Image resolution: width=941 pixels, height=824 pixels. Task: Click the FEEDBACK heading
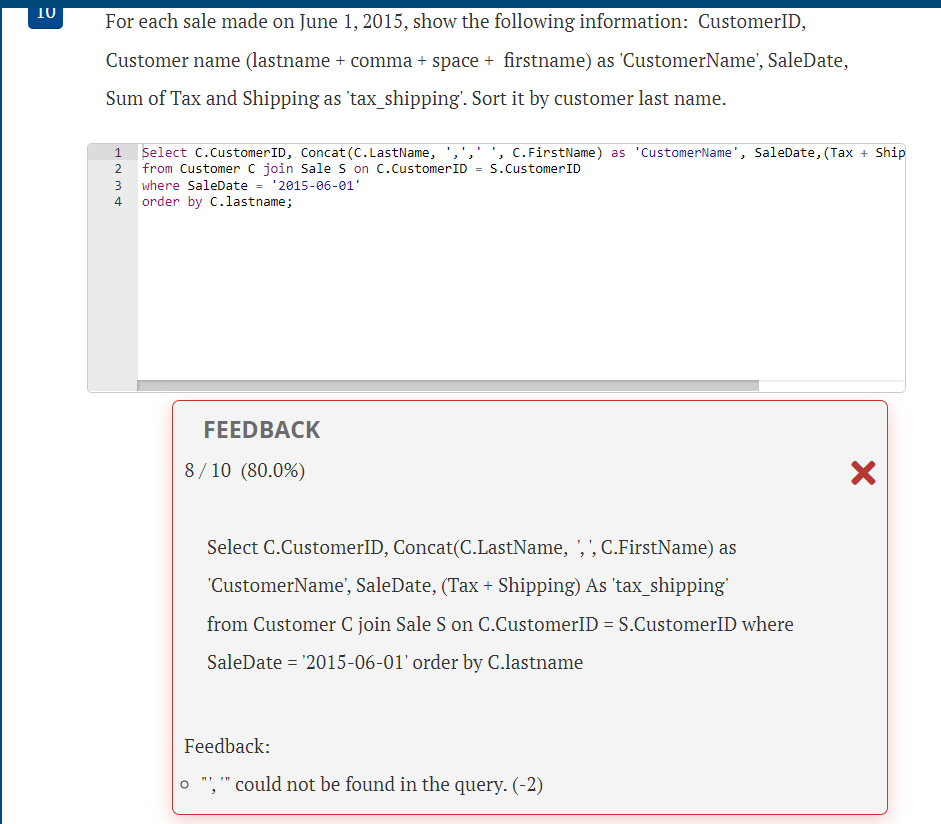point(262,429)
